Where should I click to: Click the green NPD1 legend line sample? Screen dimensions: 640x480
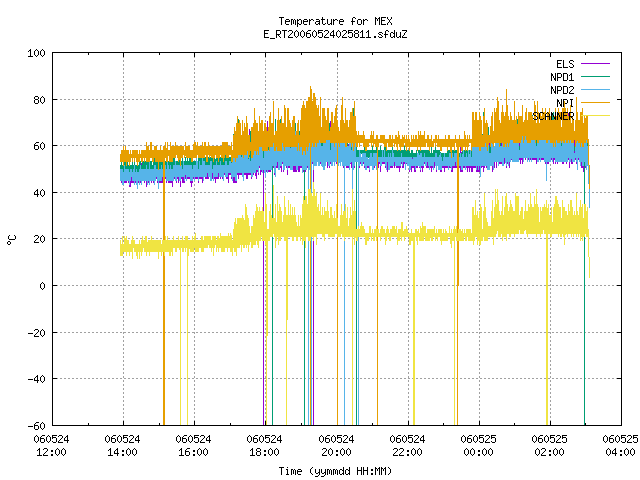click(595, 76)
